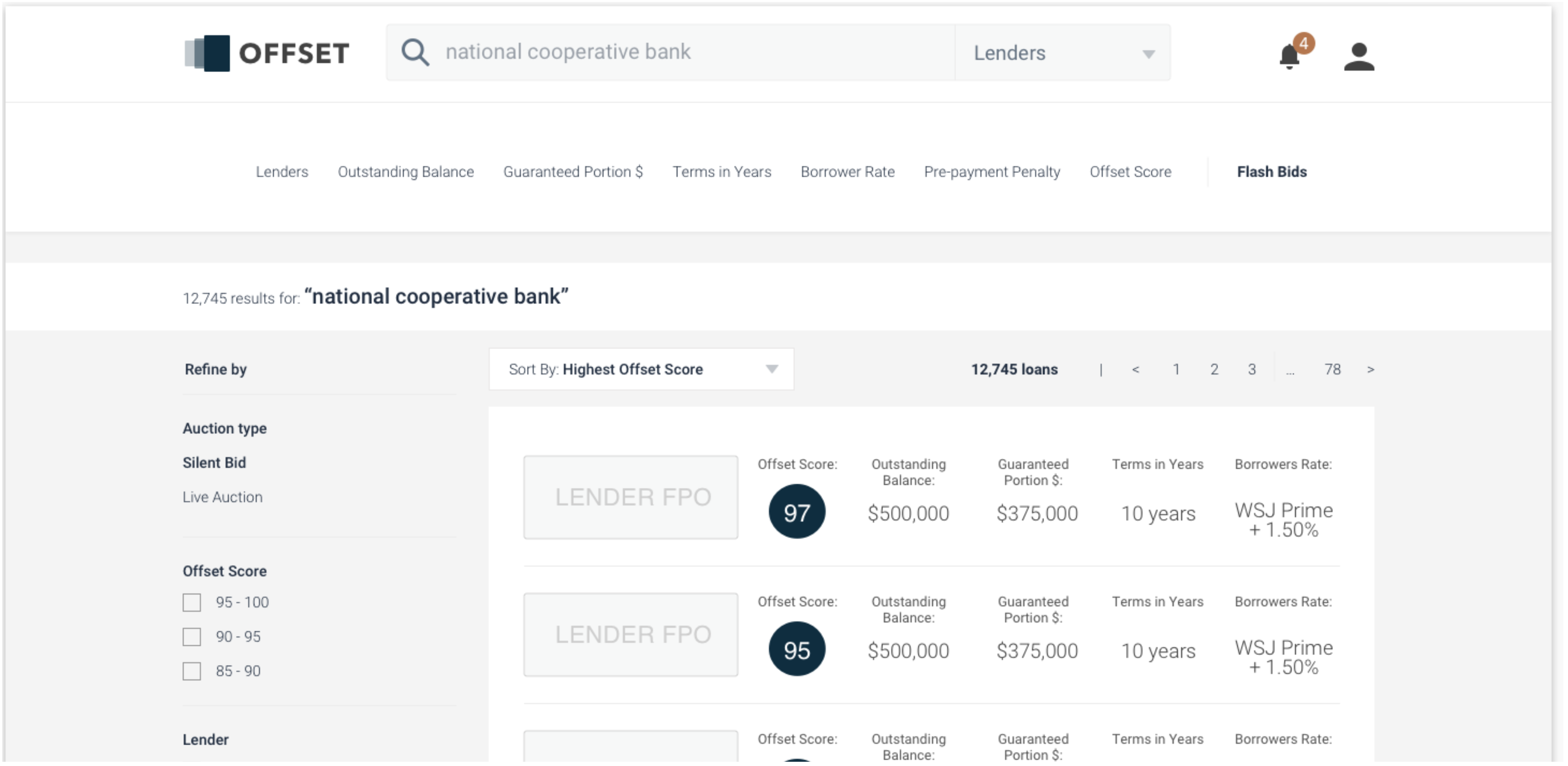1568x766 pixels.
Task: Select the Flash Bids tab
Action: point(1271,172)
